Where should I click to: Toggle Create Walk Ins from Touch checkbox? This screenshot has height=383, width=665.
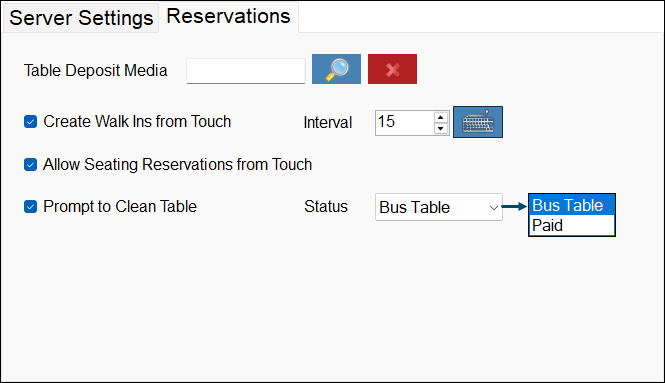[x=31, y=122]
